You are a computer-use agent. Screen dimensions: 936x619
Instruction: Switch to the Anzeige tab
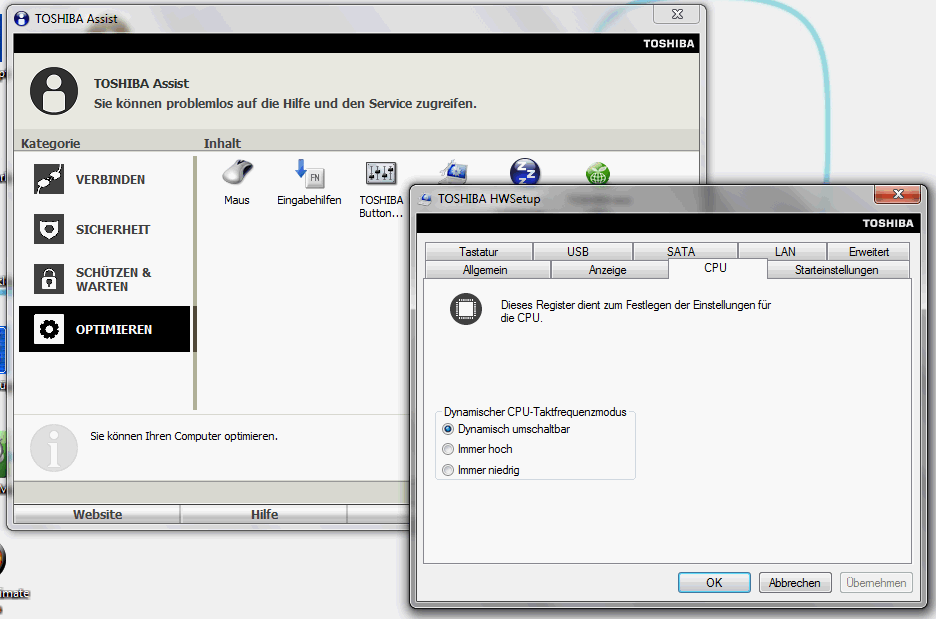click(609, 270)
